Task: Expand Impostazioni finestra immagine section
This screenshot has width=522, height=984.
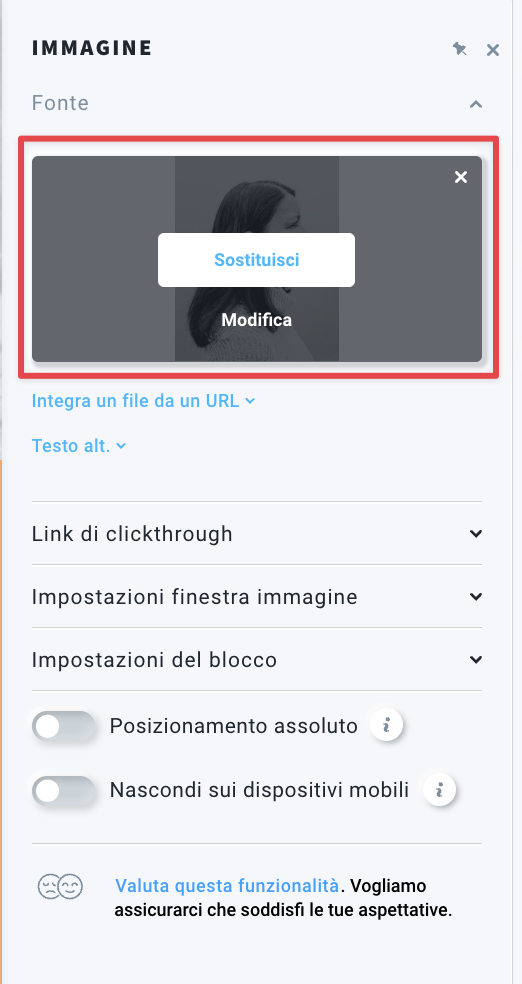Action: pyautogui.click(x=257, y=596)
